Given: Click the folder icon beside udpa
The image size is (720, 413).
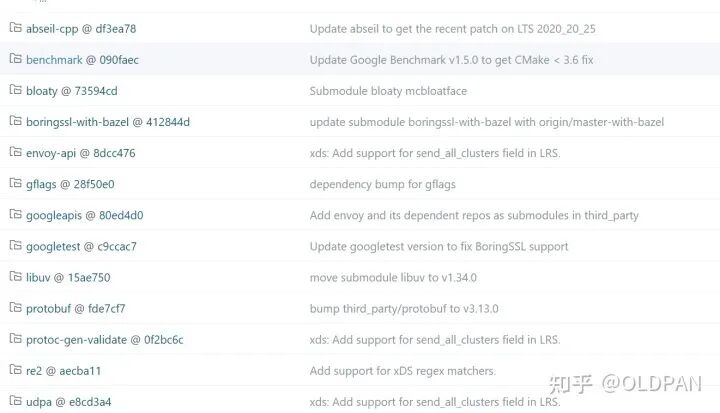Looking at the screenshot, I should 16,401.
